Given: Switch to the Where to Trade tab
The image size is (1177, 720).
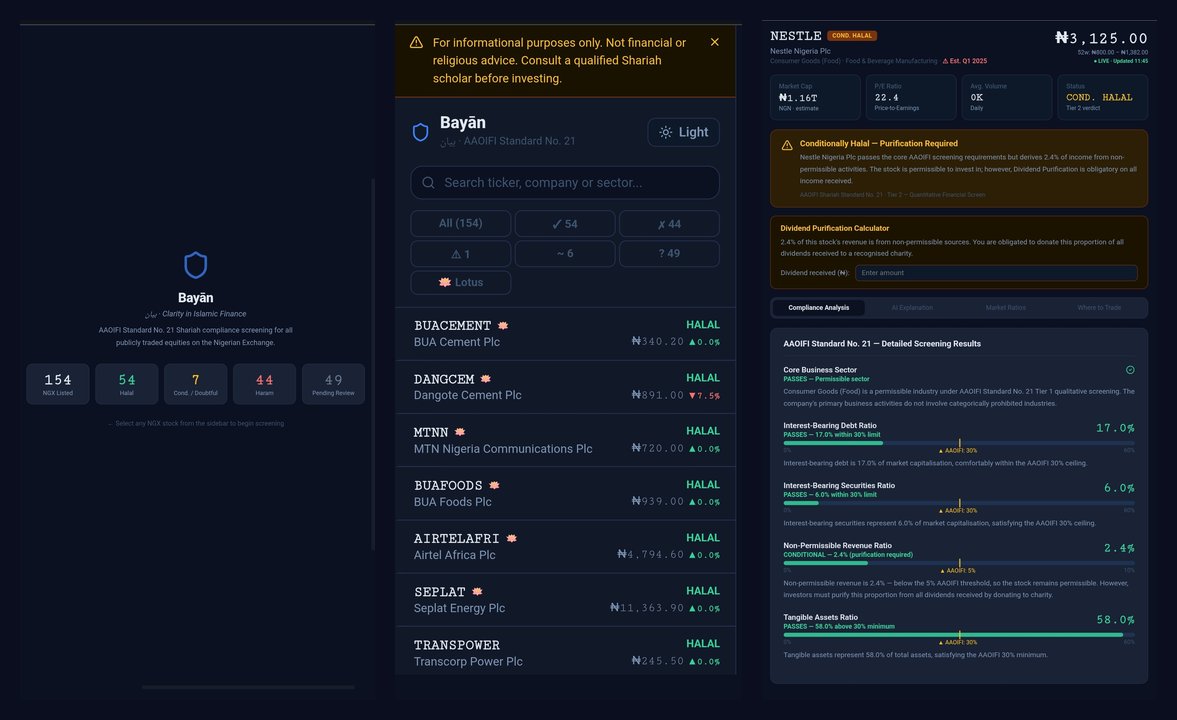Looking at the screenshot, I should [x=1099, y=308].
